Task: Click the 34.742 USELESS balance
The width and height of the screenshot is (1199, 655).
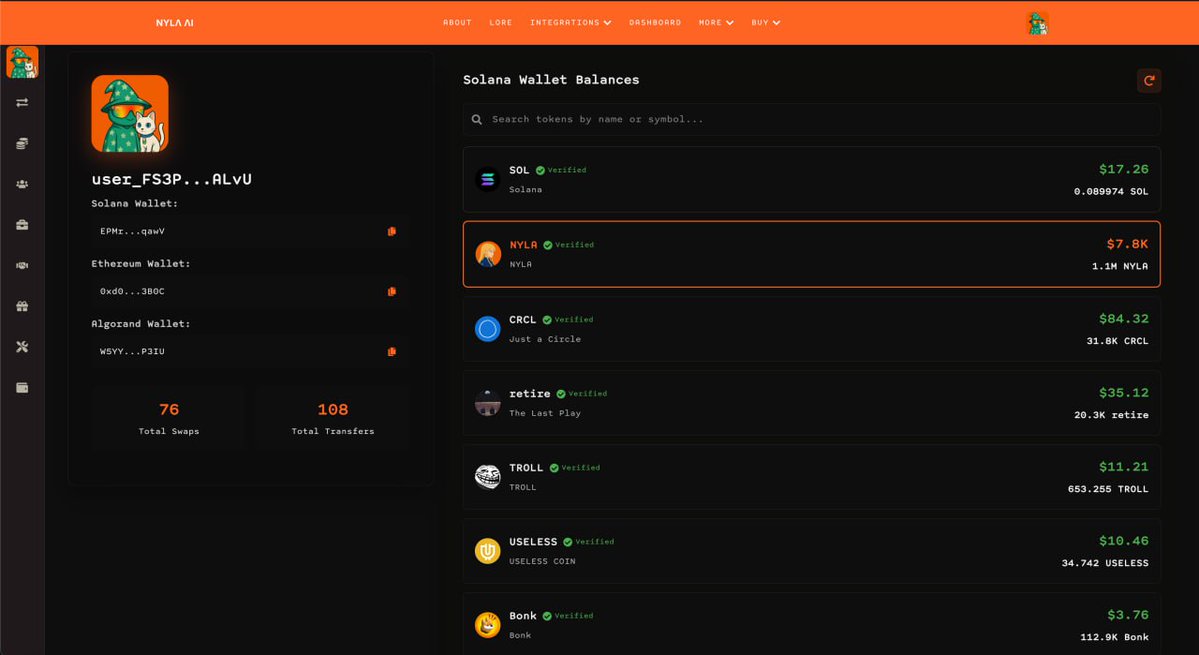Action: click(1105, 563)
